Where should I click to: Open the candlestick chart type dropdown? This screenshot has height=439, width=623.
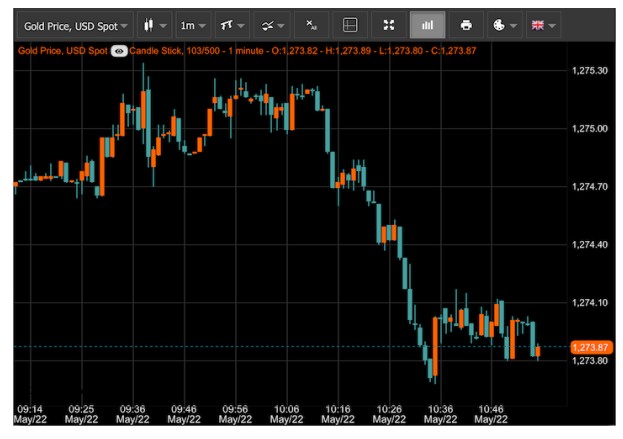point(151,24)
